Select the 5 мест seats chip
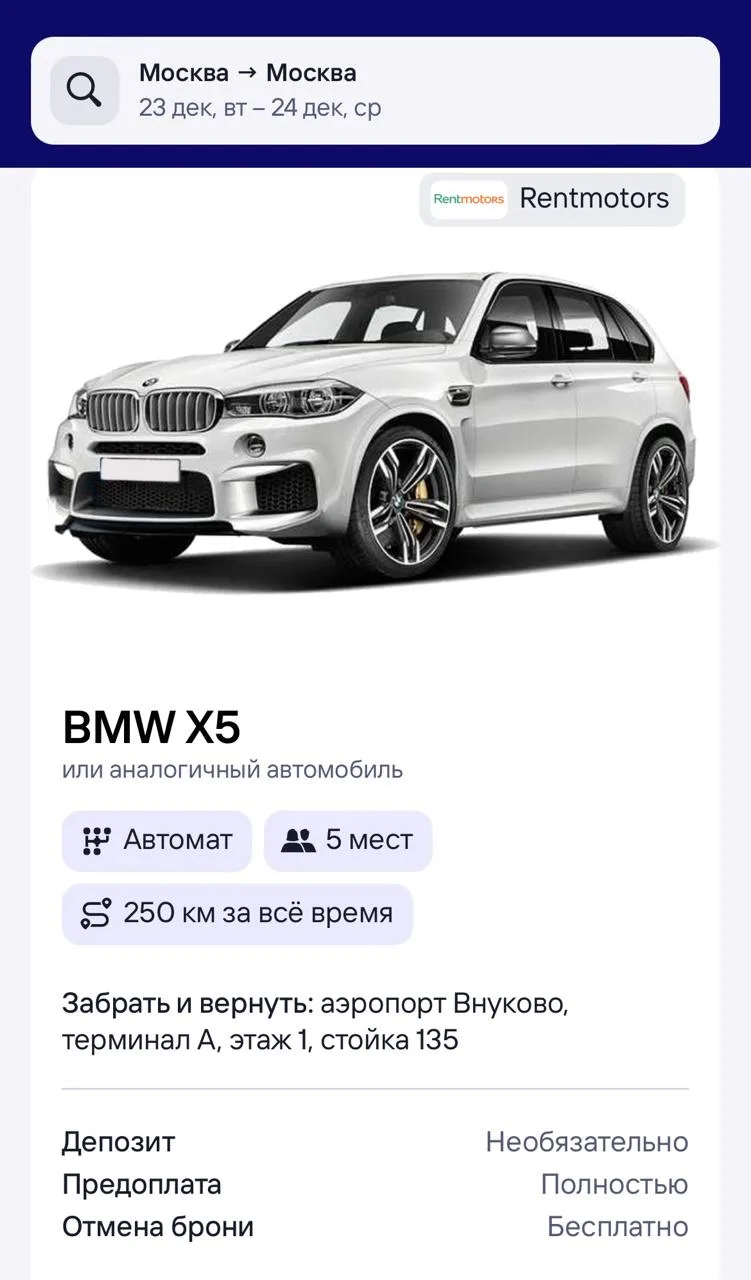Image resolution: width=751 pixels, height=1280 pixels. 348,841
